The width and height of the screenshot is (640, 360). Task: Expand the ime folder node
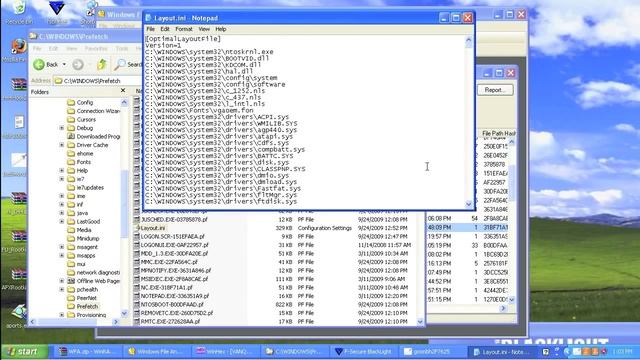pos(62,196)
